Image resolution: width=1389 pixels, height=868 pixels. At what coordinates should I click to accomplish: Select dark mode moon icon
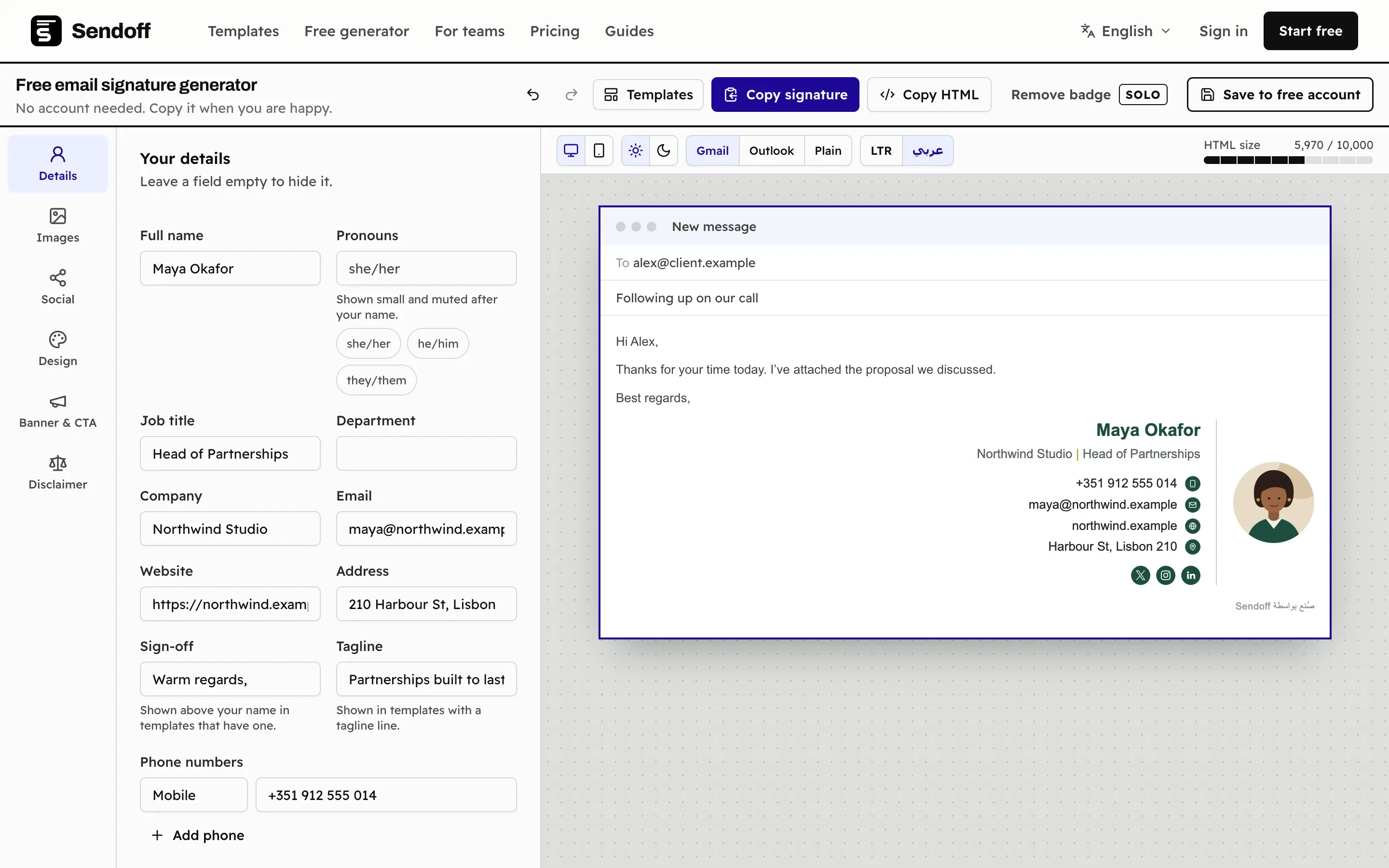pos(664,150)
